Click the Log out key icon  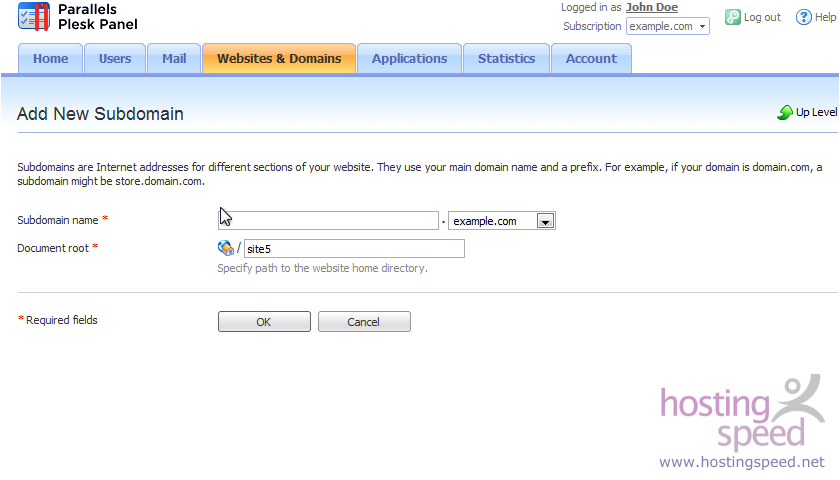tap(732, 17)
